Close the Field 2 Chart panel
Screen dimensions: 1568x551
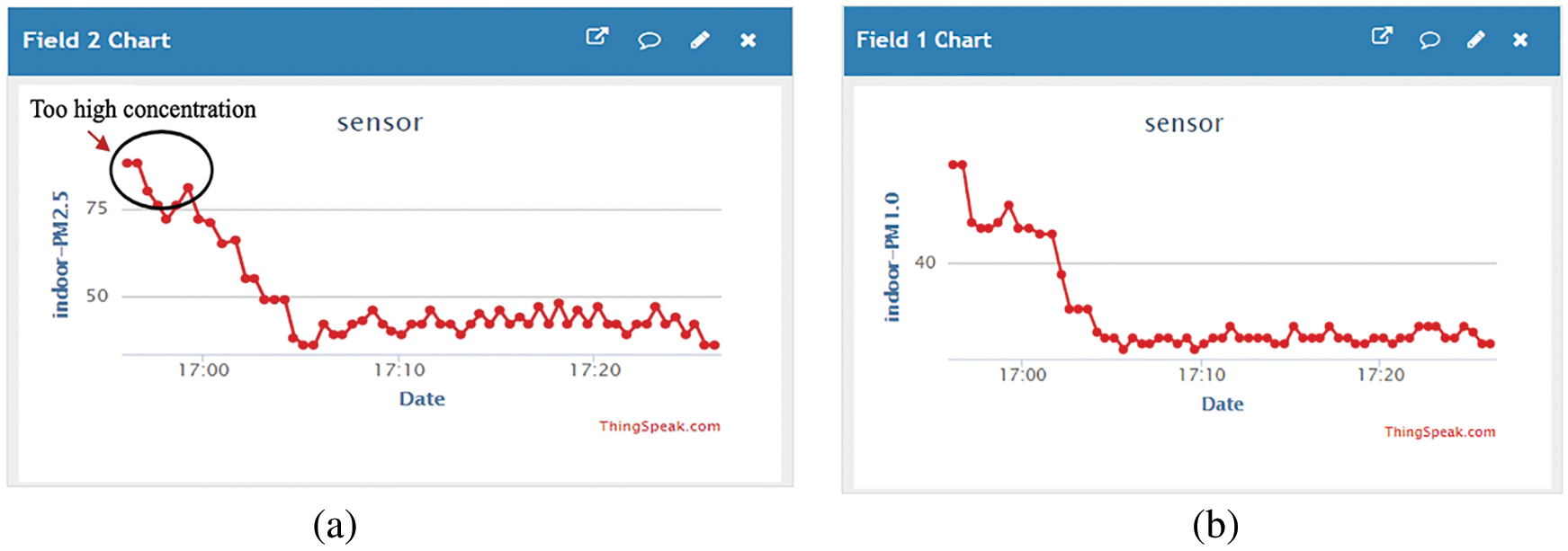[x=748, y=40]
